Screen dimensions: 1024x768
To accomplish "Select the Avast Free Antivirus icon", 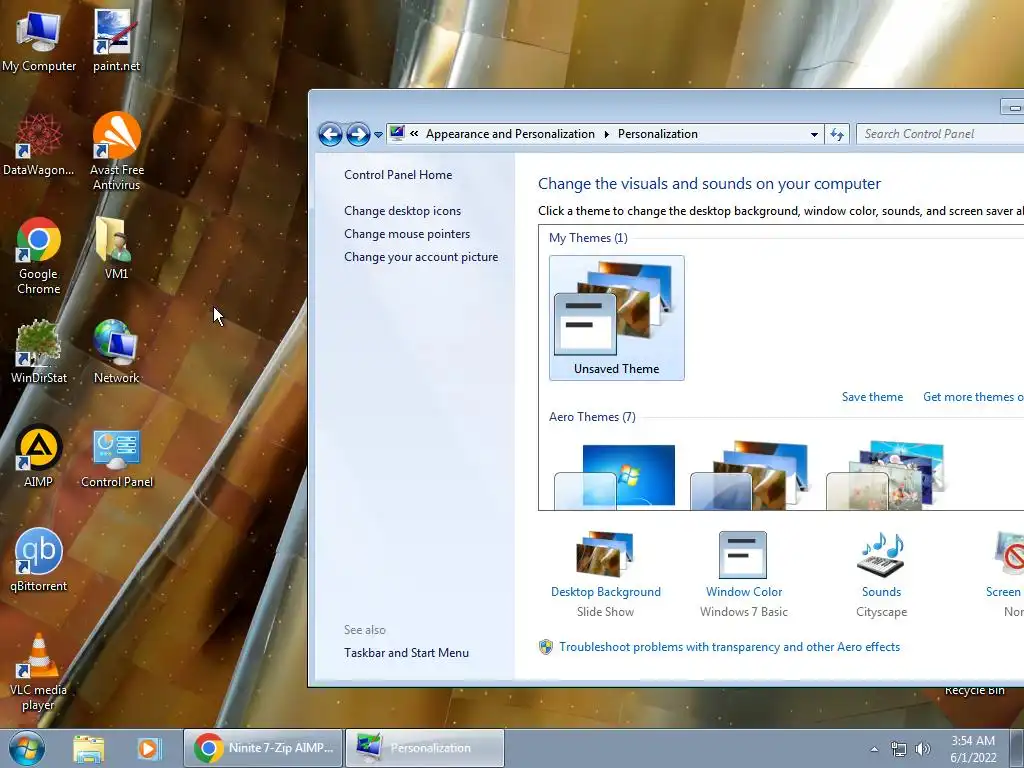I will point(117,152).
